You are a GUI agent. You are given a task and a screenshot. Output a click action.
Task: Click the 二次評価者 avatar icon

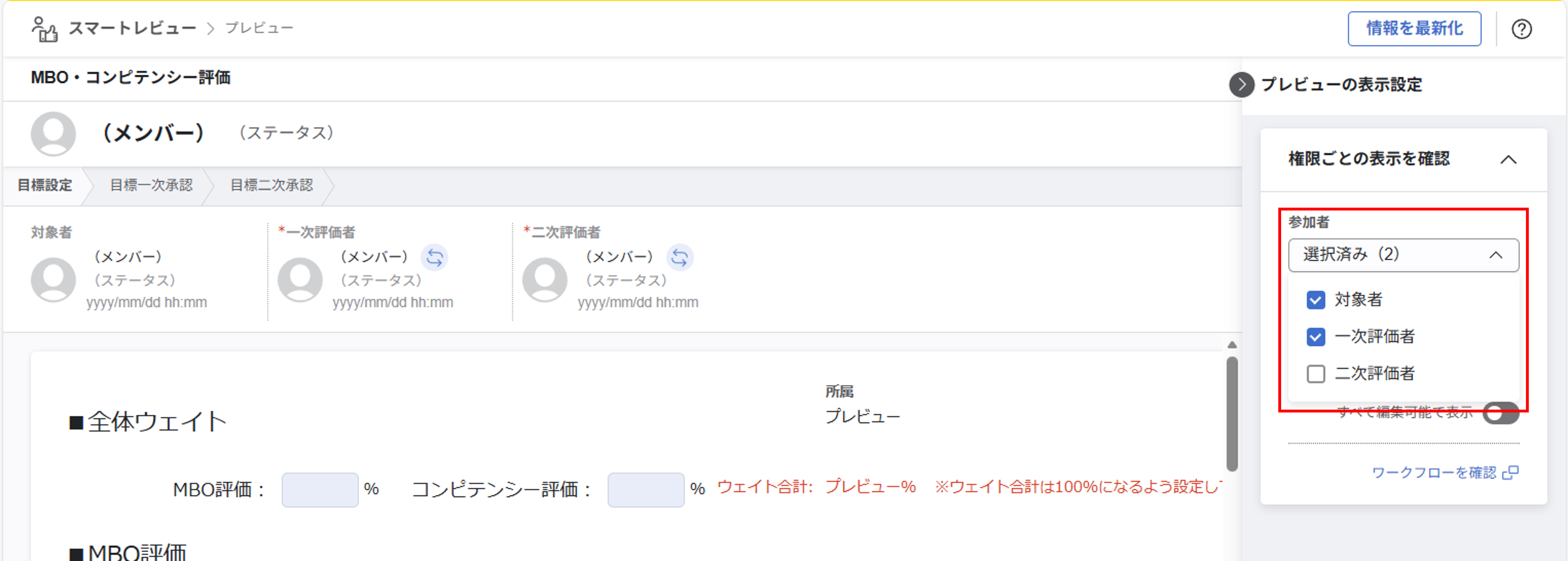coord(545,279)
